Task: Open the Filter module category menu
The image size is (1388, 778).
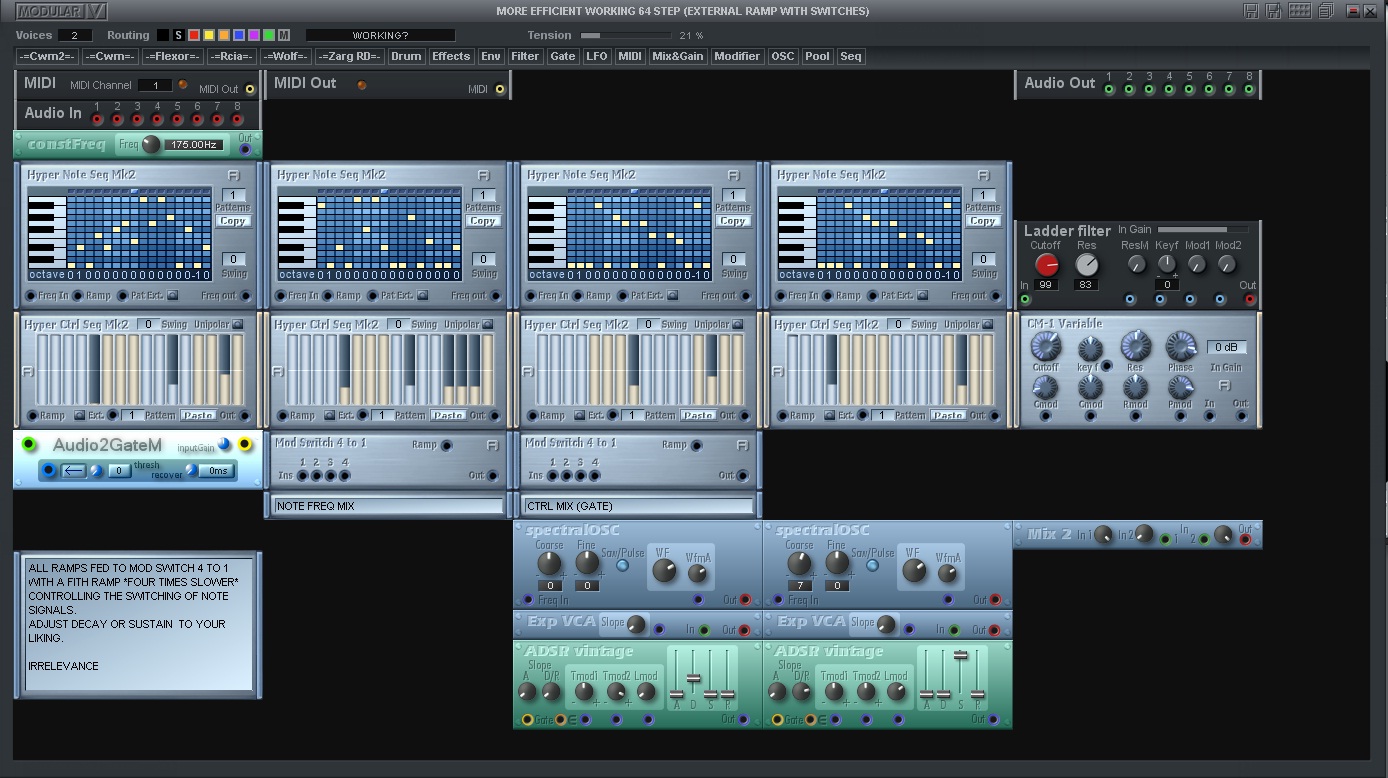Action: (x=525, y=57)
